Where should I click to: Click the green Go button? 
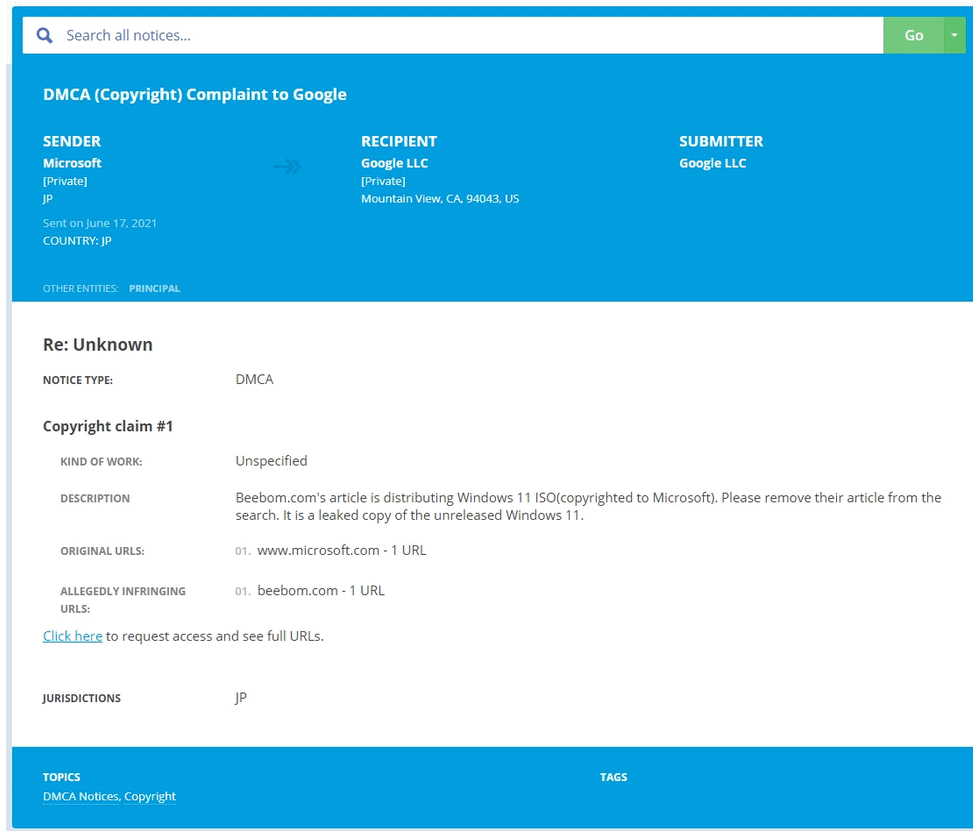pos(913,35)
